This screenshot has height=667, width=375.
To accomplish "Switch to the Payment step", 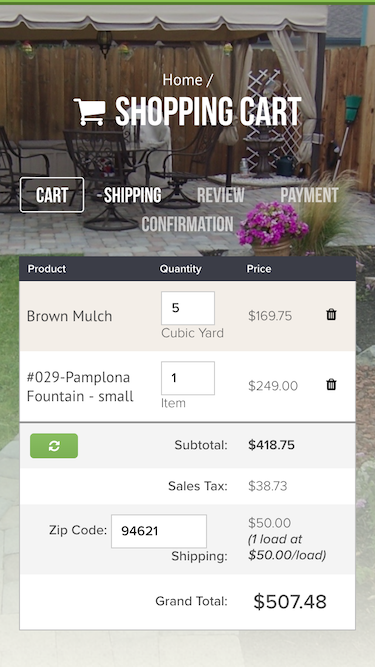I will pyautogui.click(x=309, y=195).
